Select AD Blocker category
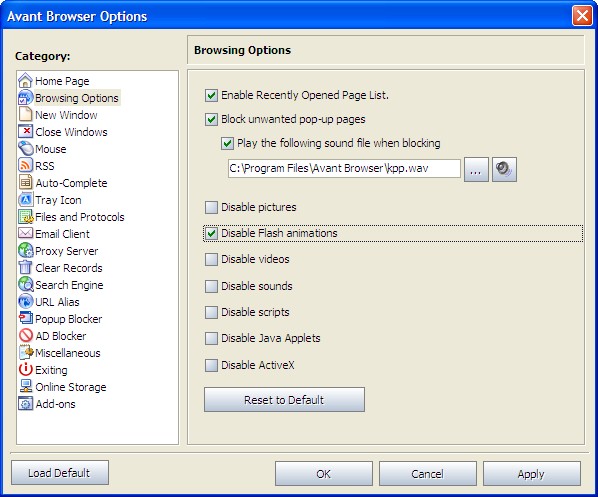This screenshot has width=598, height=497. pos(61,336)
